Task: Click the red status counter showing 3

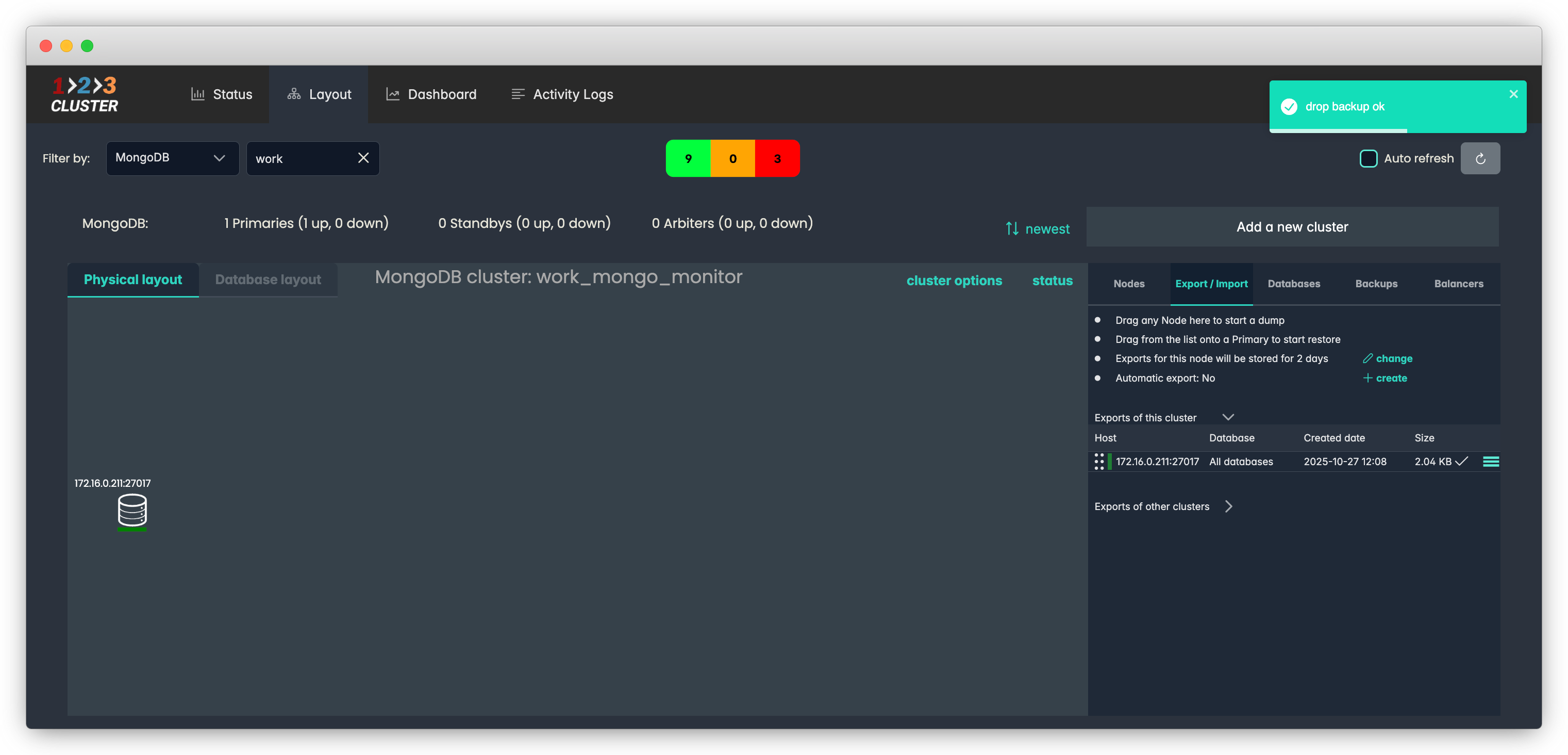Action: point(777,158)
